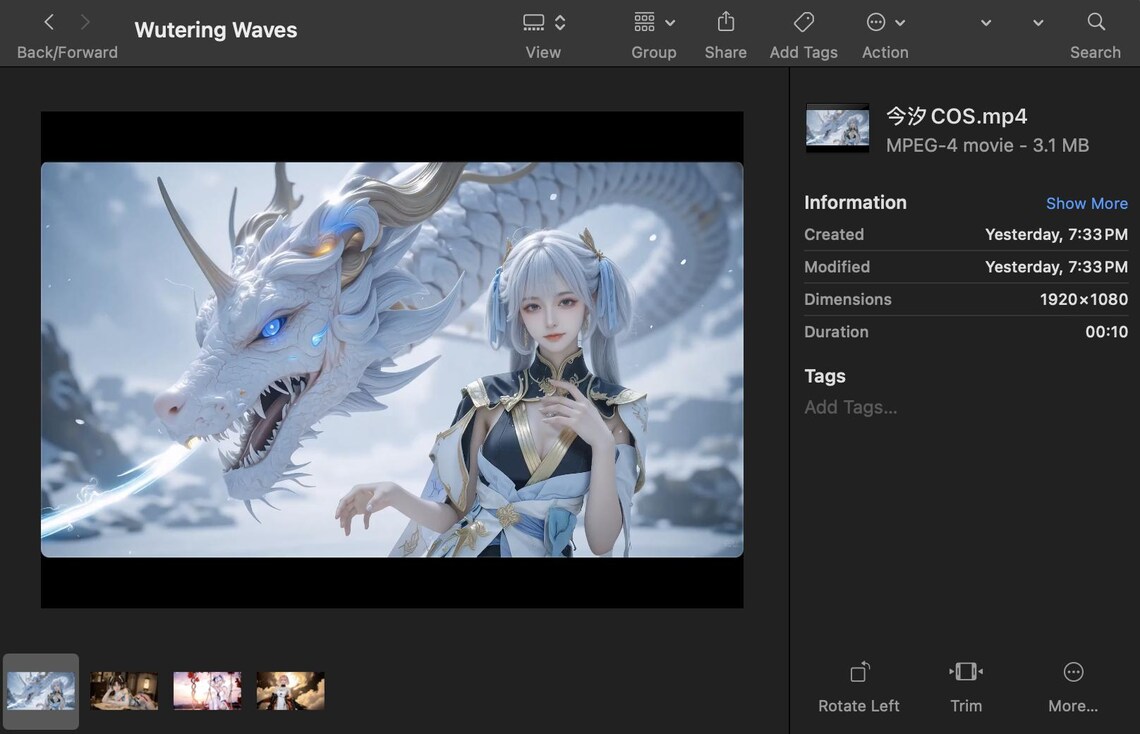Click the video preview of the dragon scene
This screenshot has width=1140, height=734.
(391, 358)
